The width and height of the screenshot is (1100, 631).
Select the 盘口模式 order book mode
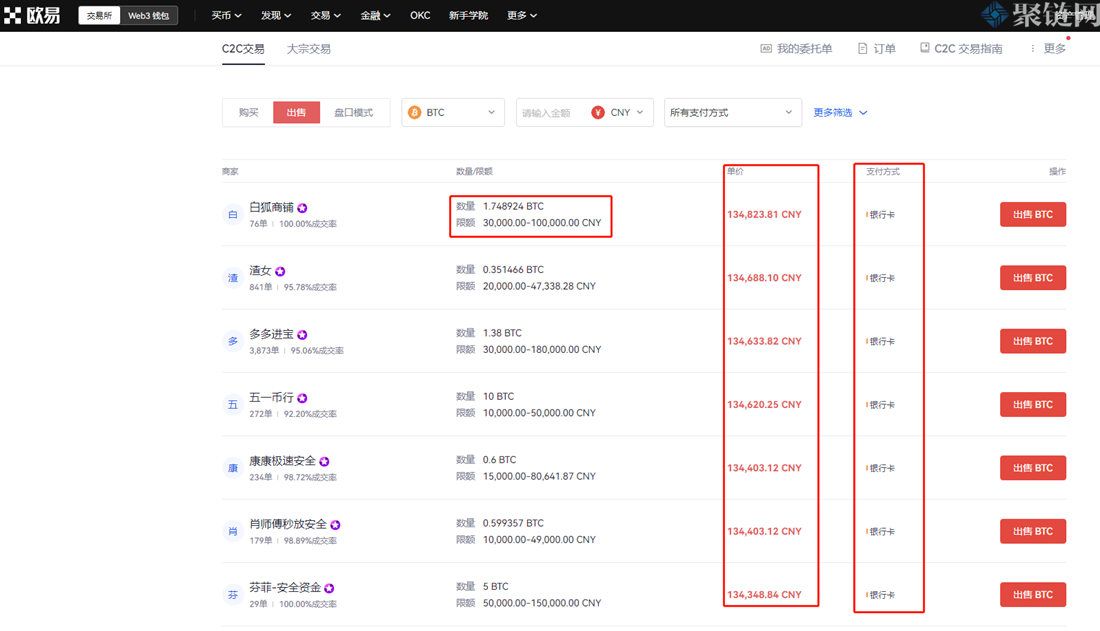pos(353,112)
